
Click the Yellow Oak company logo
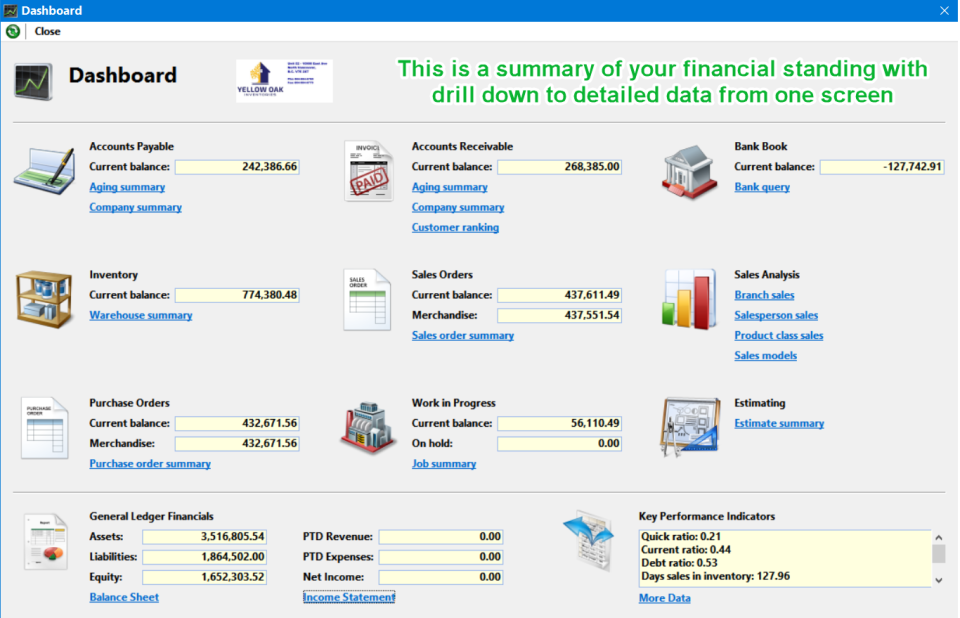tap(283, 81)
